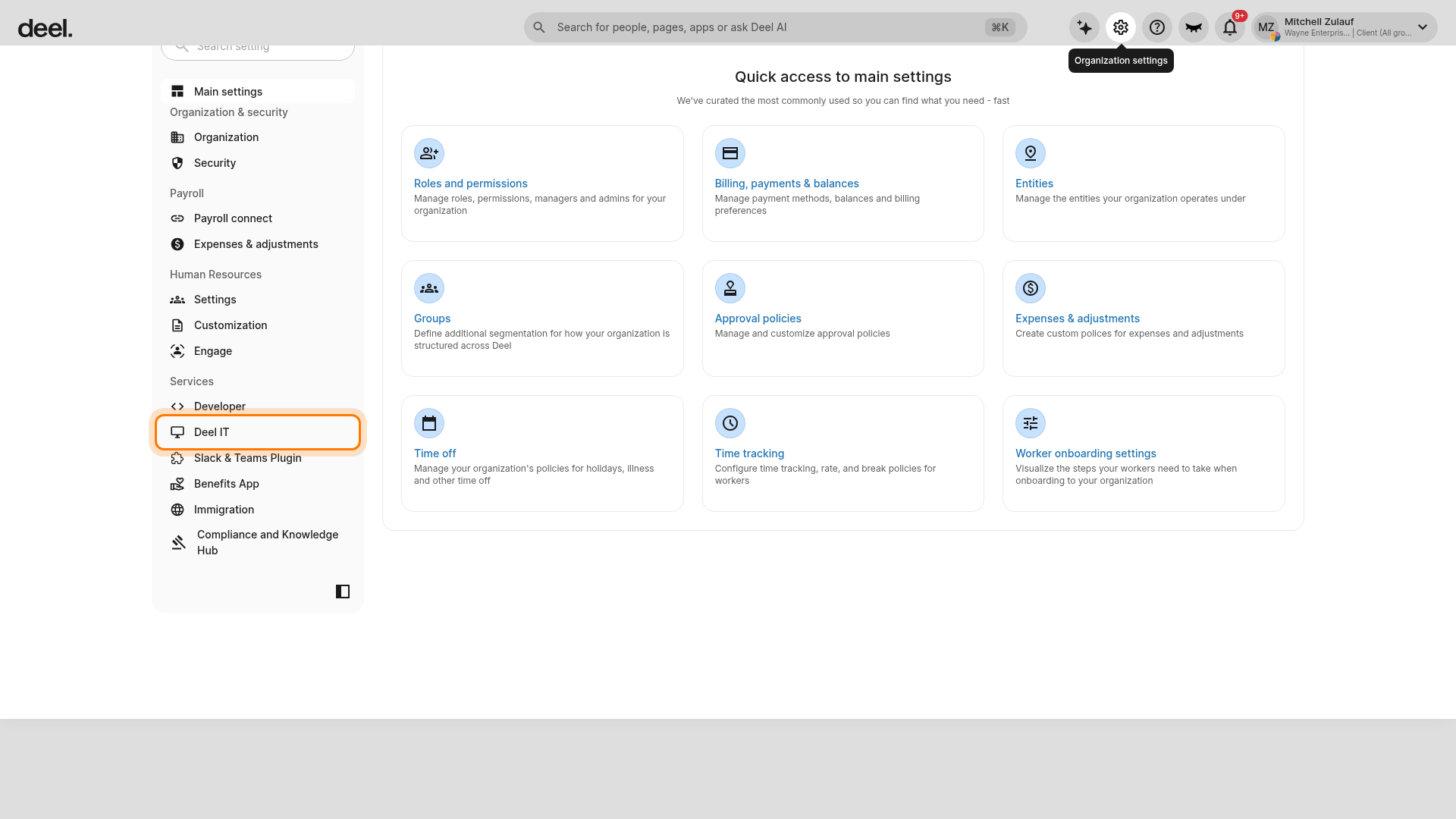
Task: Click the Entities location pin icon
Action: click(1031, 153)
